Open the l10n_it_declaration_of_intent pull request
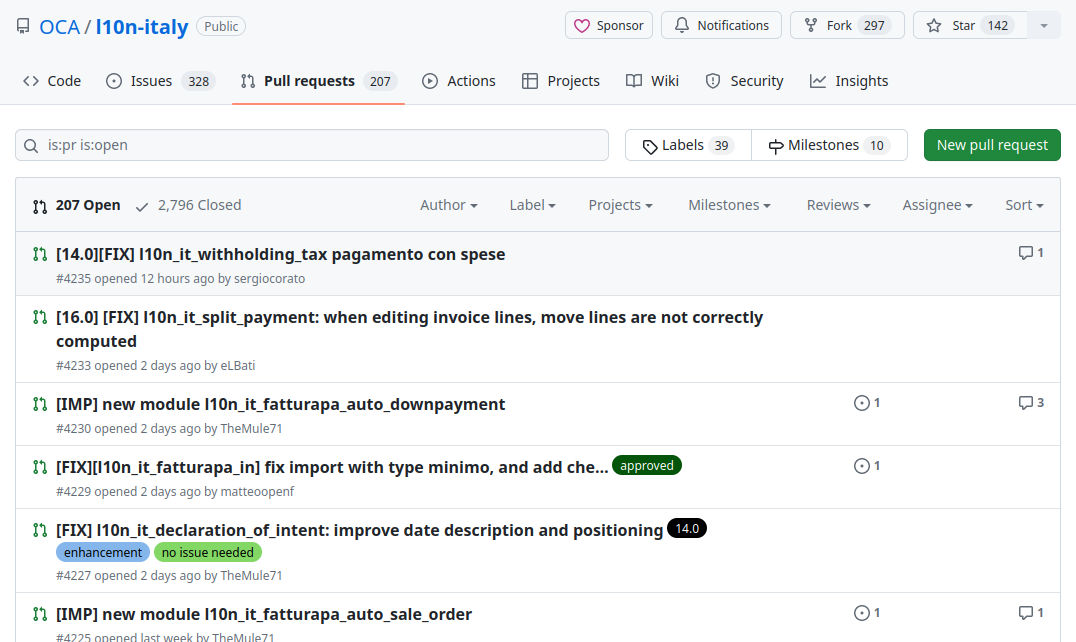 tap(360, 530)
